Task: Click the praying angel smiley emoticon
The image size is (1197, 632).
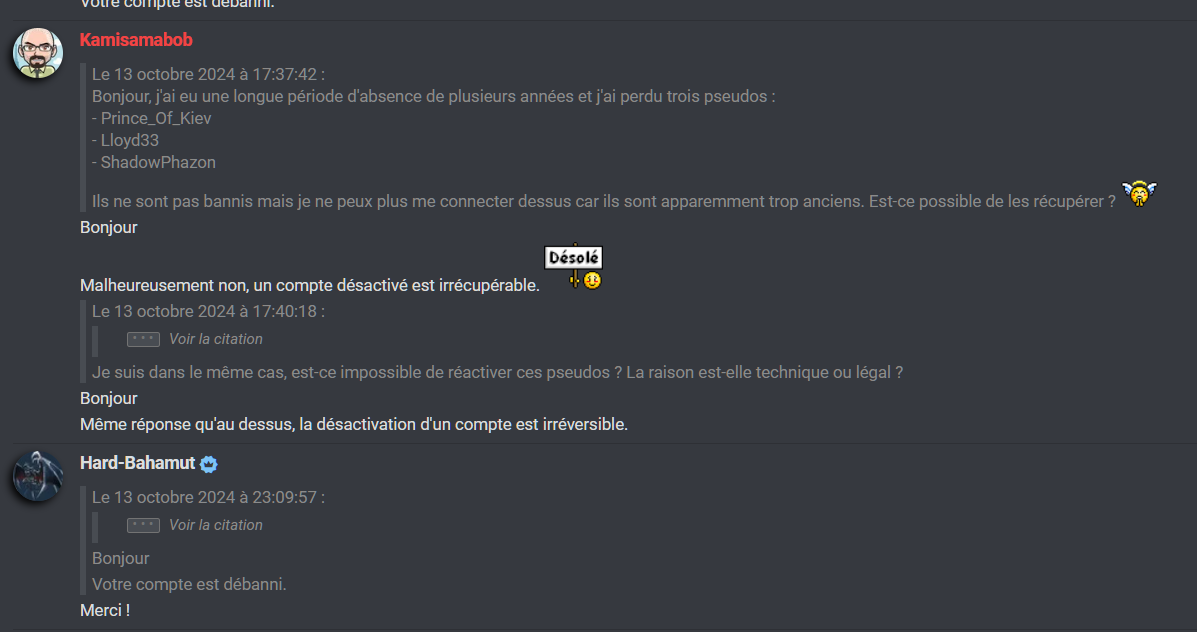Action: [1139, 193]
